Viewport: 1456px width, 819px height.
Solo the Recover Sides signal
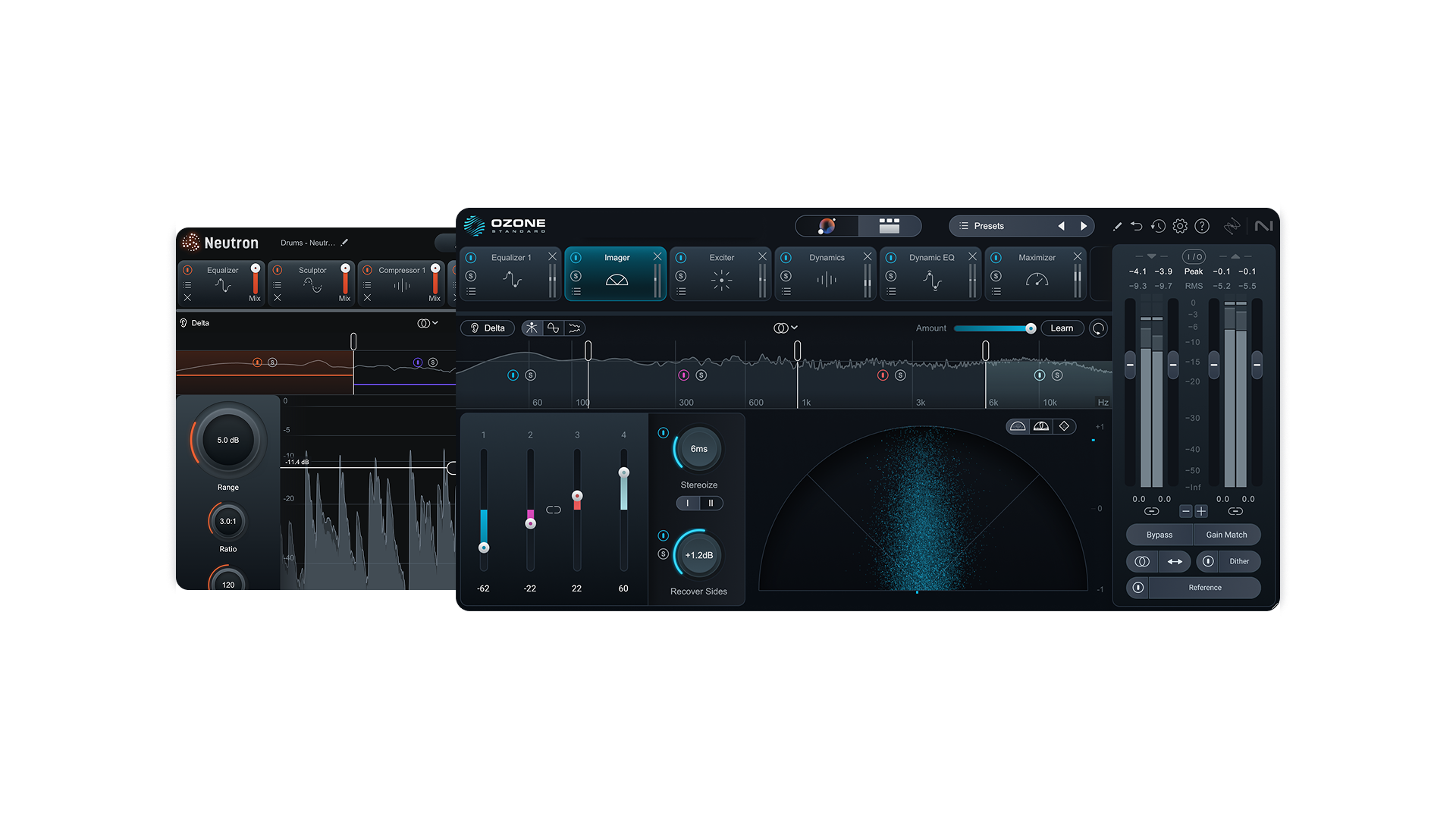[663, 554]
